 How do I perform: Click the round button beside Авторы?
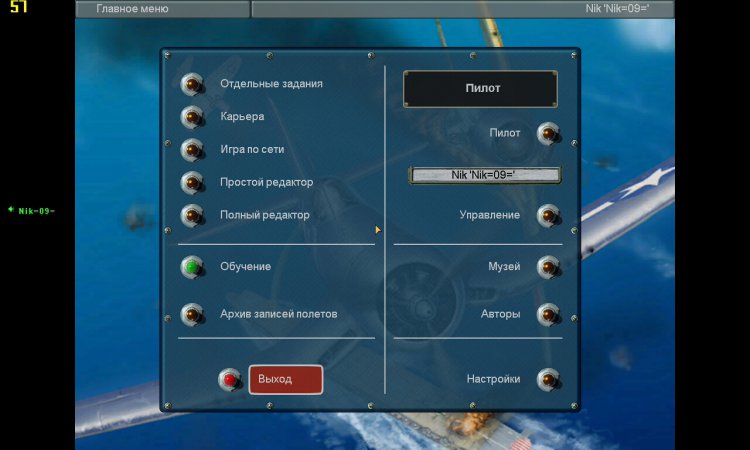549,315
